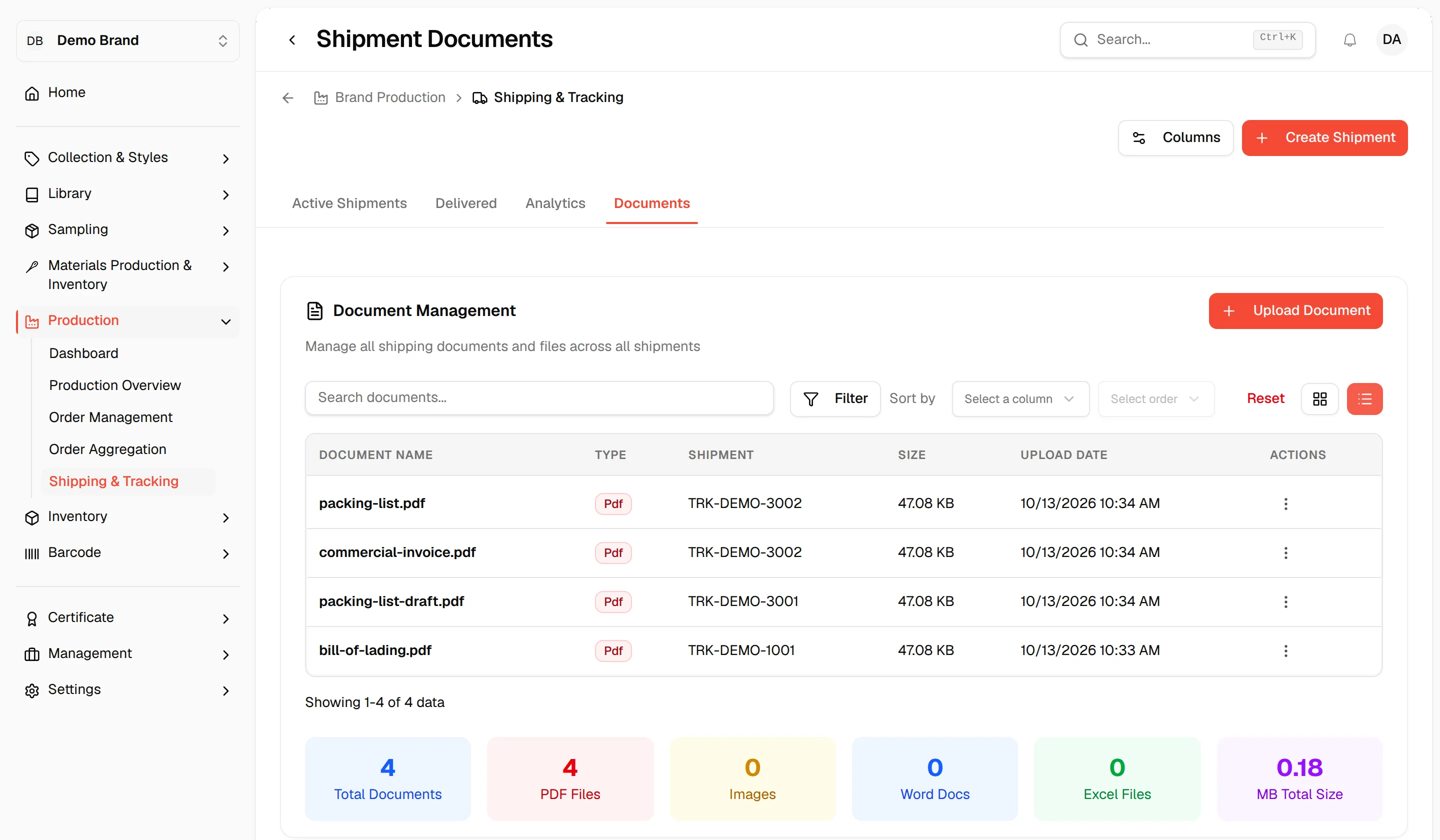Open Order Management in the sidebar
Viewport: 1440px width, 840px height.
(x=111, y=417)
